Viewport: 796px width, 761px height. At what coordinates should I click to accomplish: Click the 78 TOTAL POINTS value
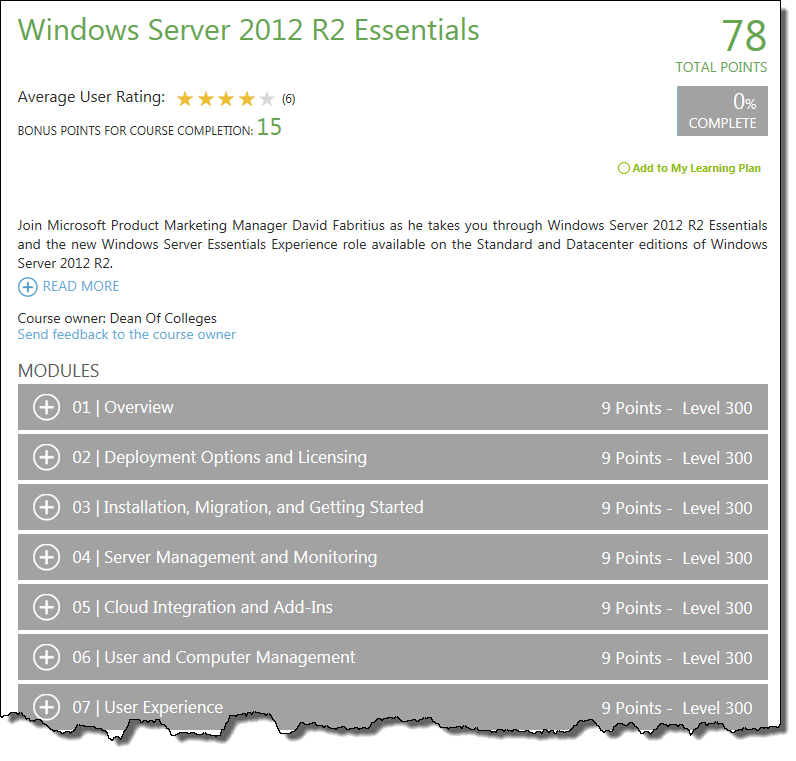click(x=744, y=36)
